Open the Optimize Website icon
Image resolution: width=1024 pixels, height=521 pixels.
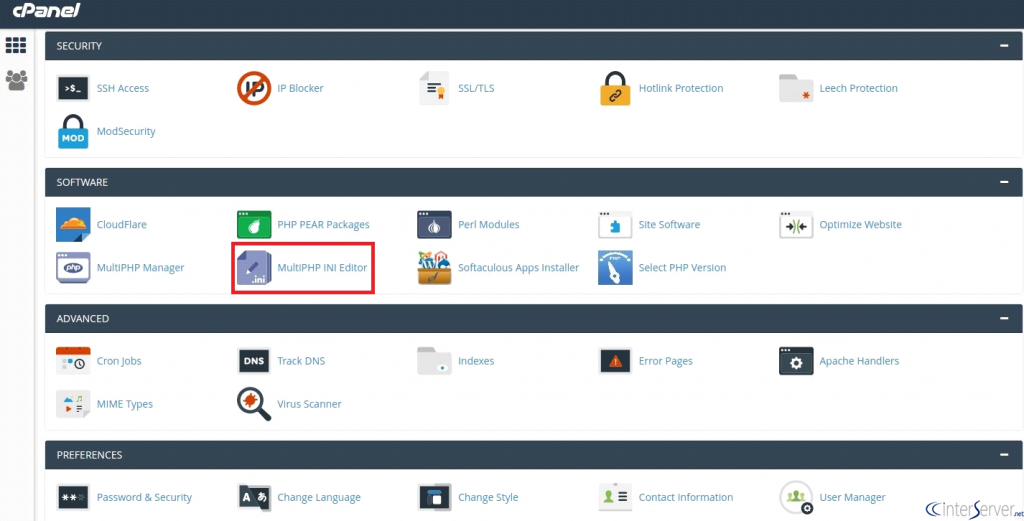796,225
